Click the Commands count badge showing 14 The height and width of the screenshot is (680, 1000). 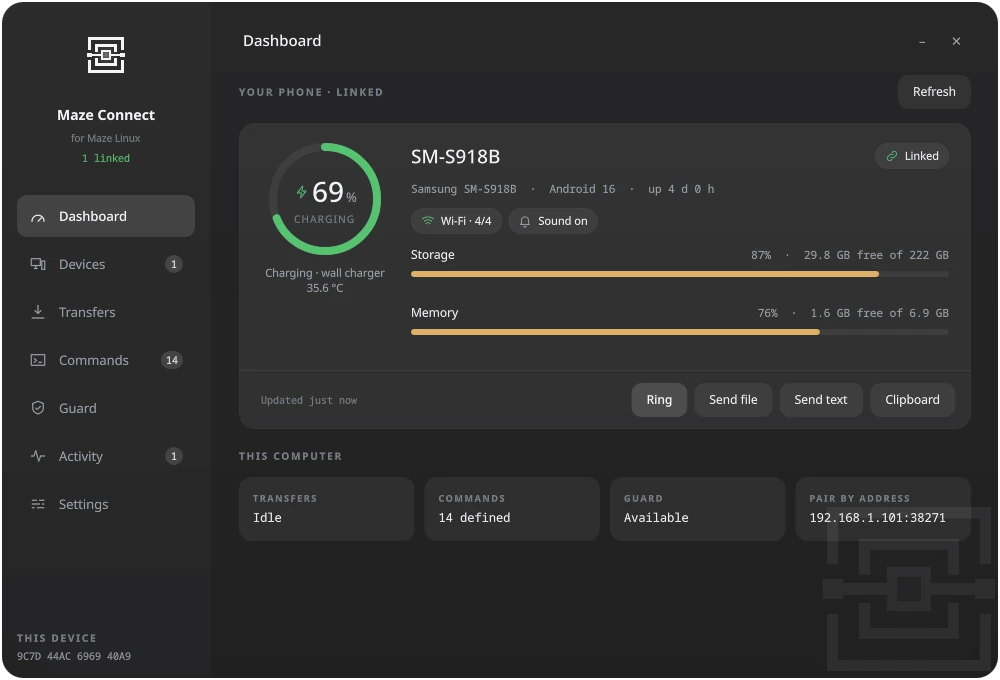click(x=172, y=360)
